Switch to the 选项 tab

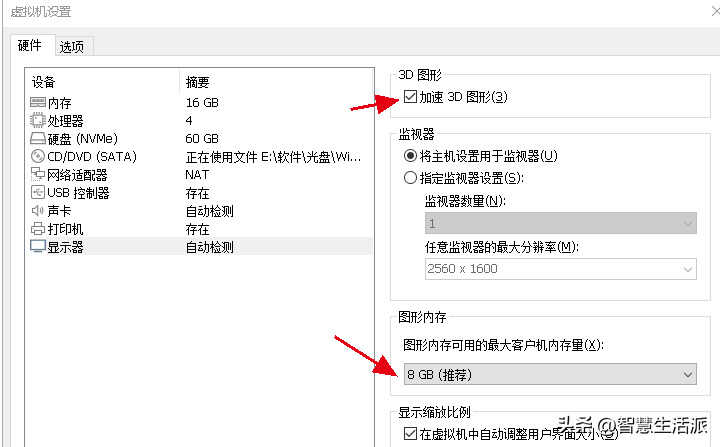(72, 46)
